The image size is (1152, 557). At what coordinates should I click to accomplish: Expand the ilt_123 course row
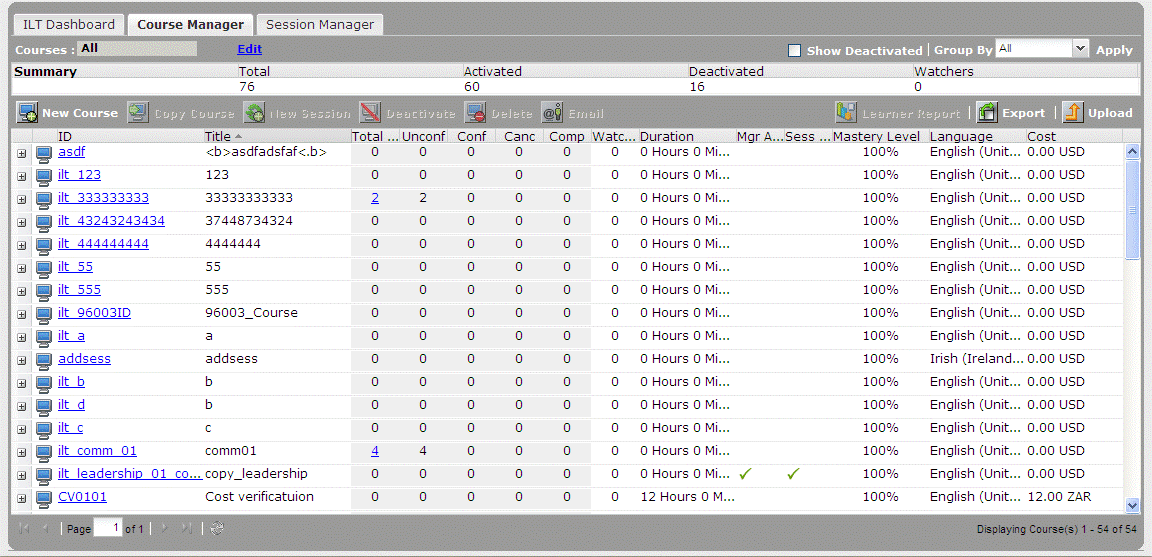point(21,176)
